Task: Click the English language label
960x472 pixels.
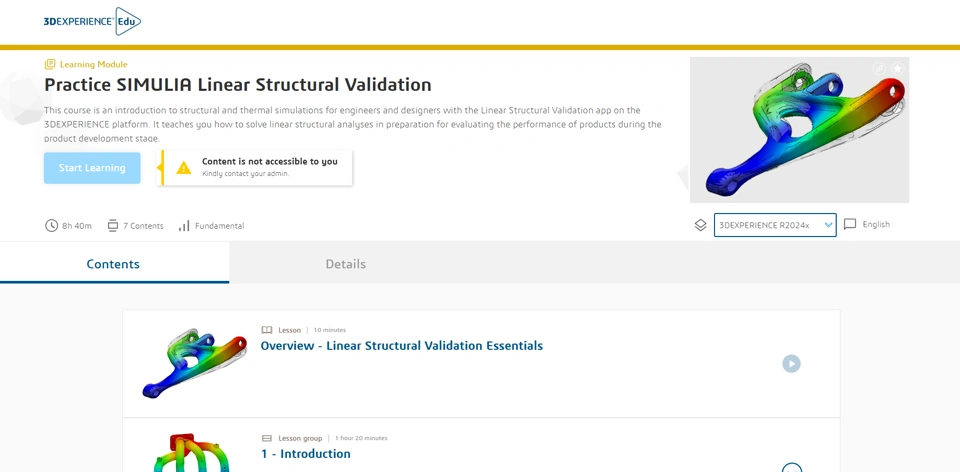Action: tap(876, 224)
